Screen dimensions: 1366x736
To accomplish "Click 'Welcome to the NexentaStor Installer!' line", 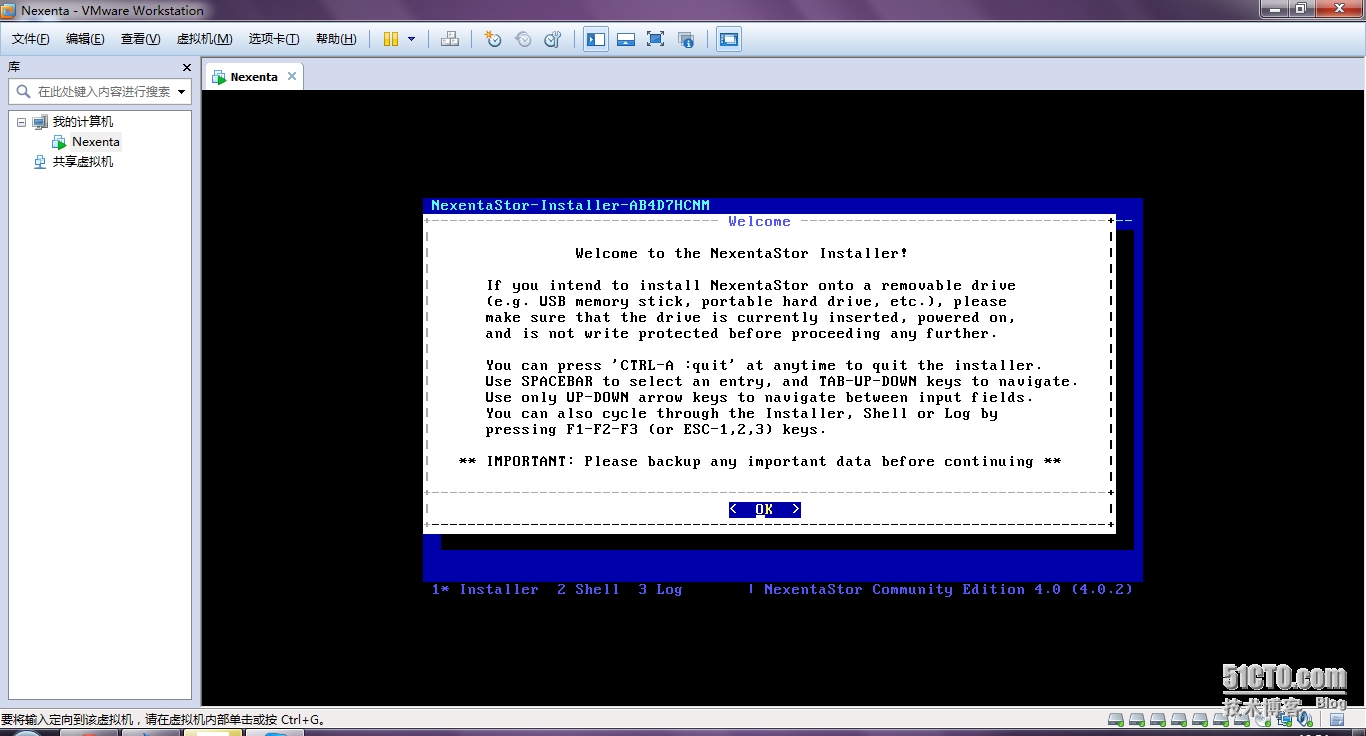I will coord(742,253).
